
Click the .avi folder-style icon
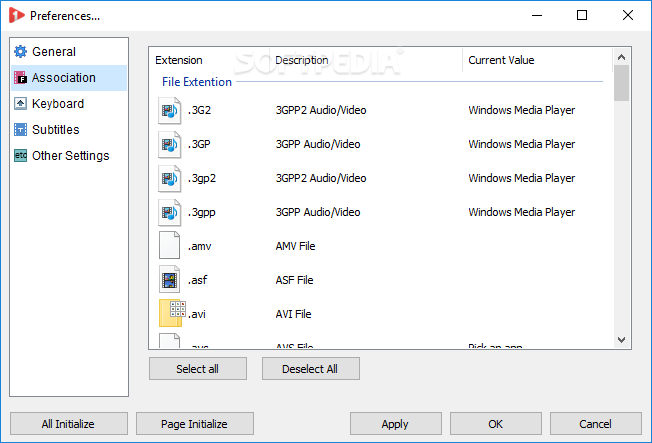click(x=172, y=313)
